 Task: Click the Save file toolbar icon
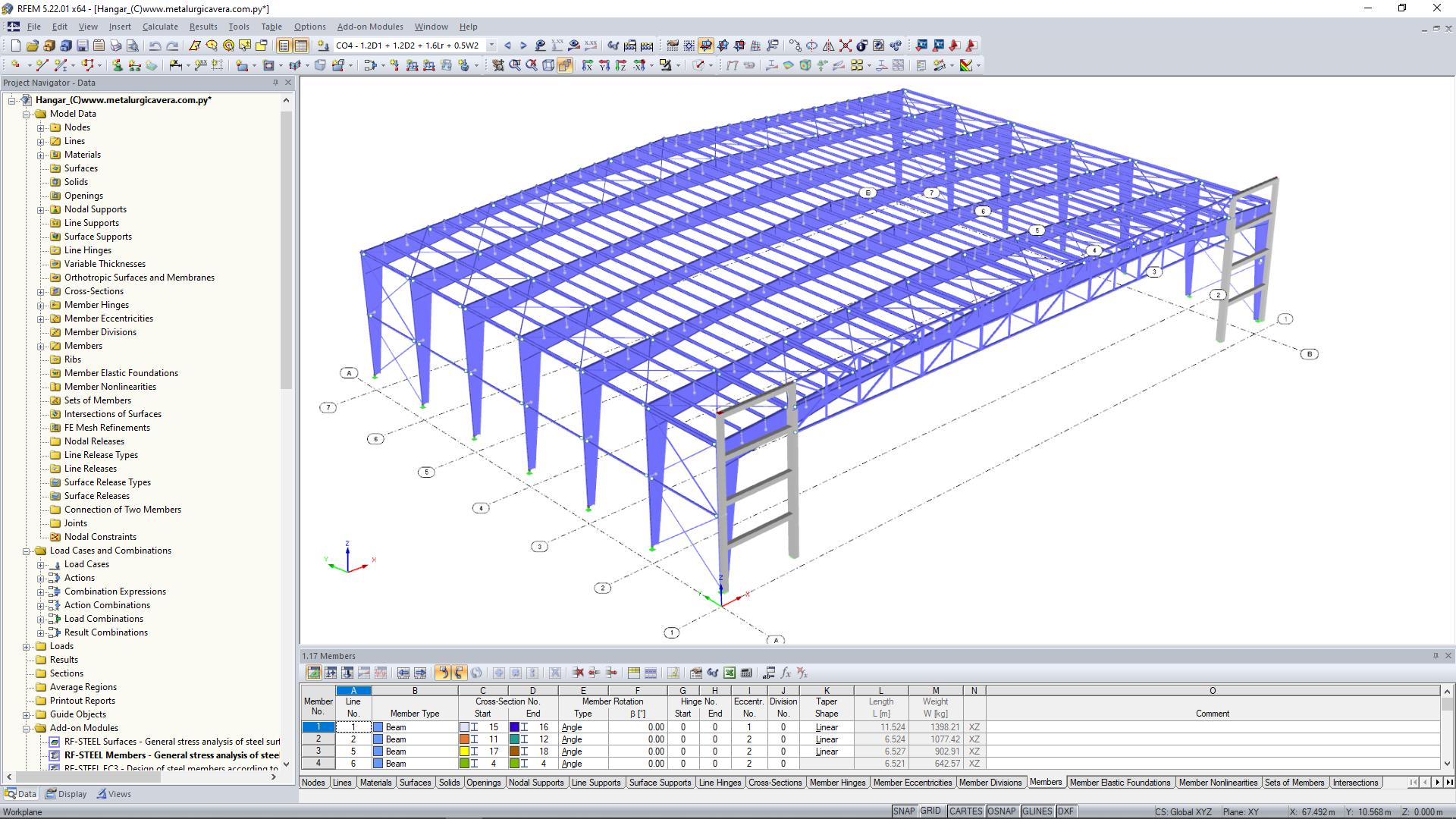pos(82,45)
